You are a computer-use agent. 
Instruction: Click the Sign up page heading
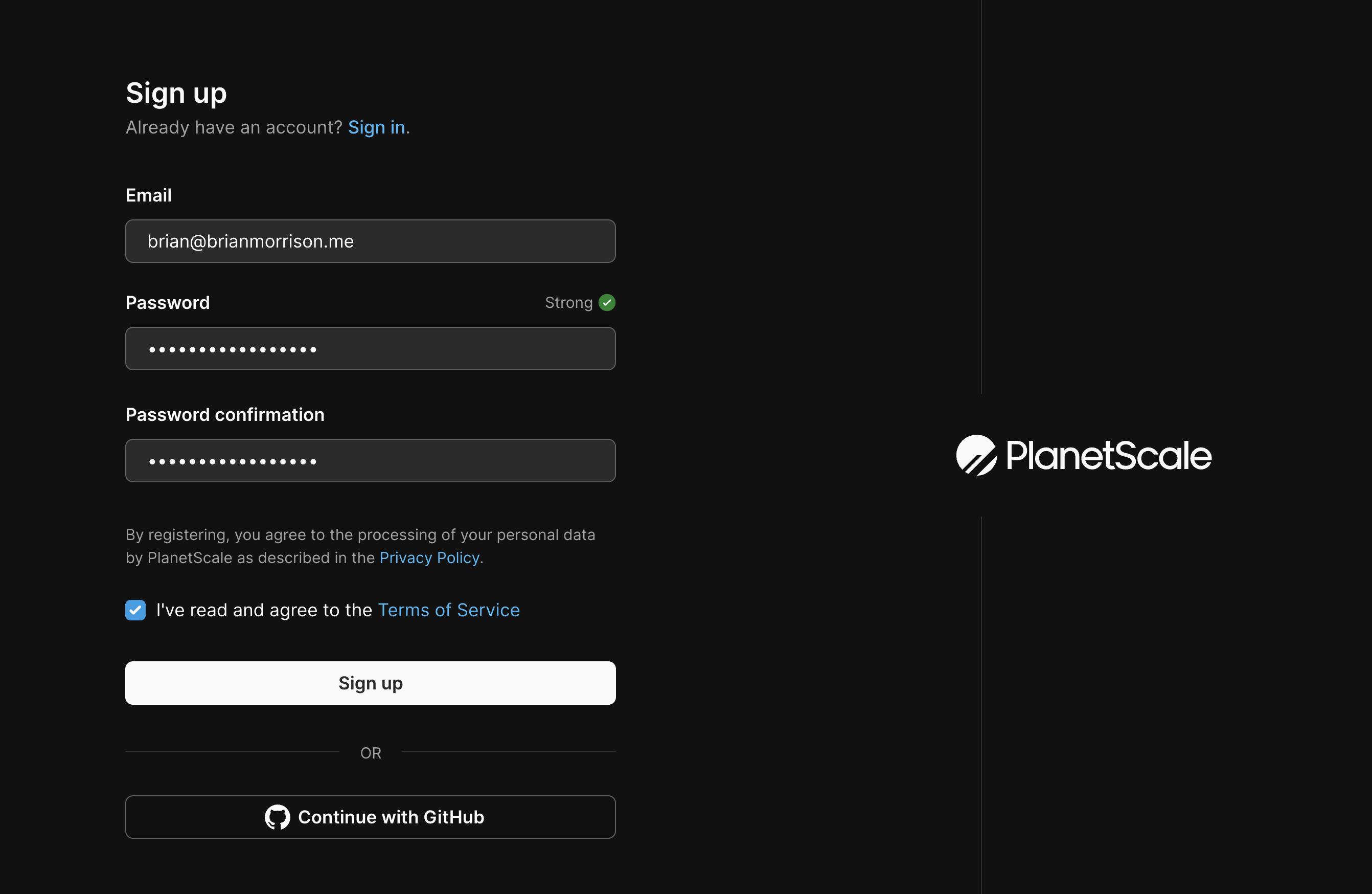pyautogui.click(x=176, y=94)
